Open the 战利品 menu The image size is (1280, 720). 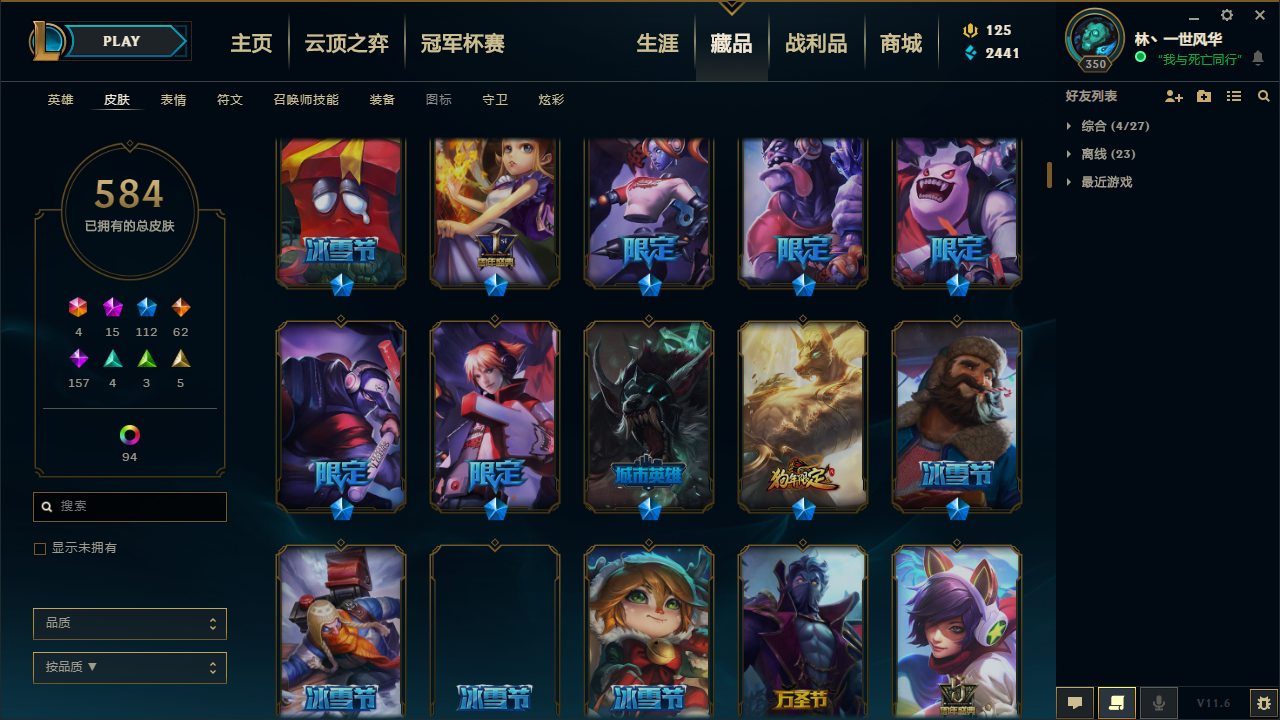coord(816,44)
